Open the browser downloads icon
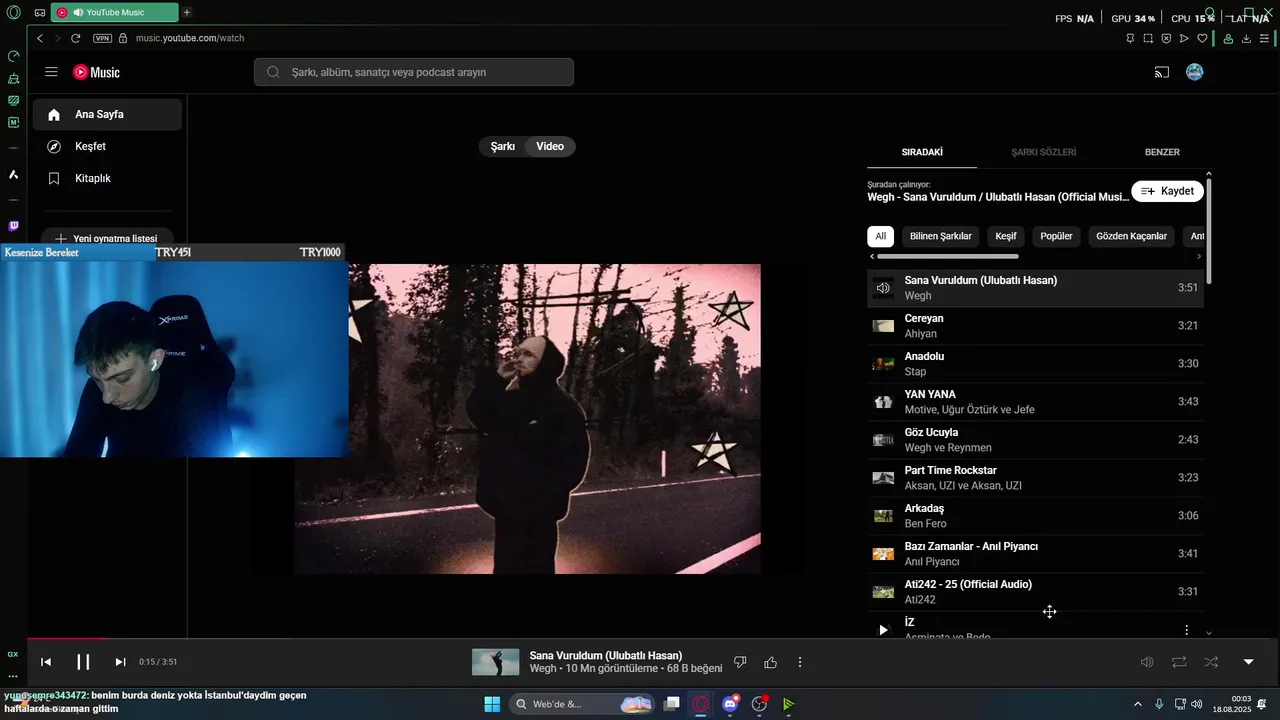Screen dimensions: 1280x720 1246,38
